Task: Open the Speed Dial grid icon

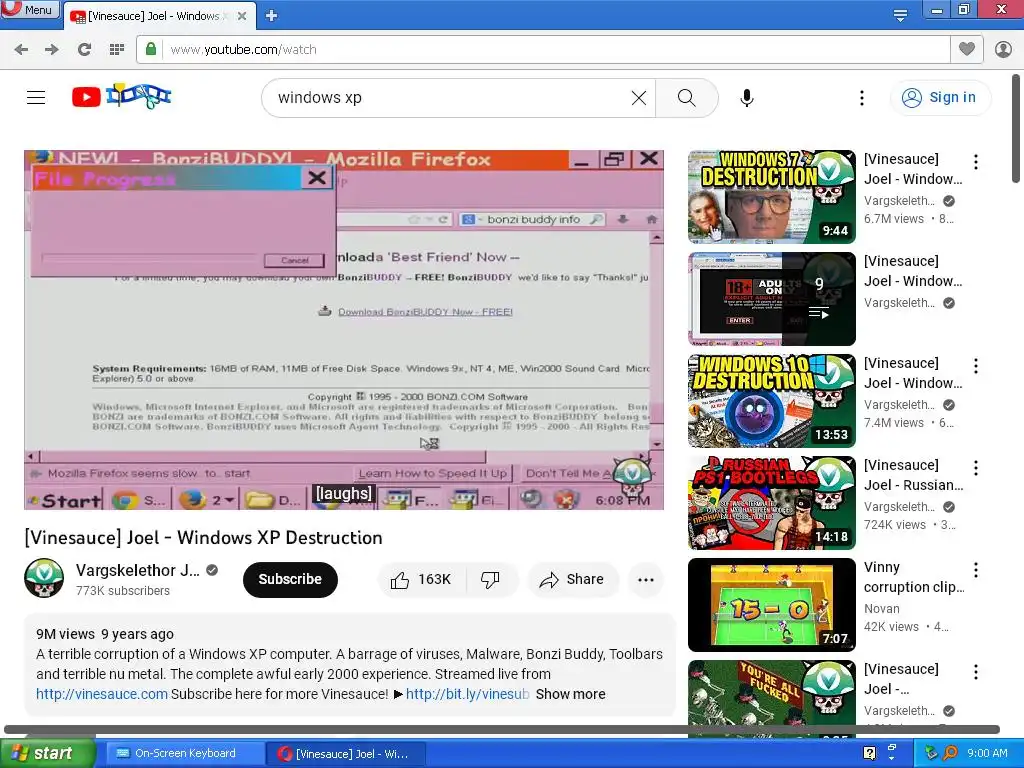Action: 117,50
